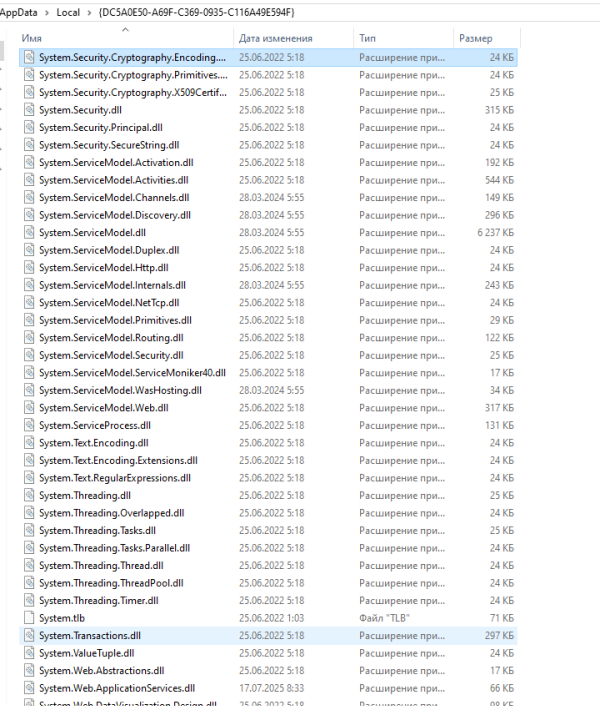Select the System.Threading.Tasks.dll file name
Screen dimensions: 600x710
[x=97, y=531]
